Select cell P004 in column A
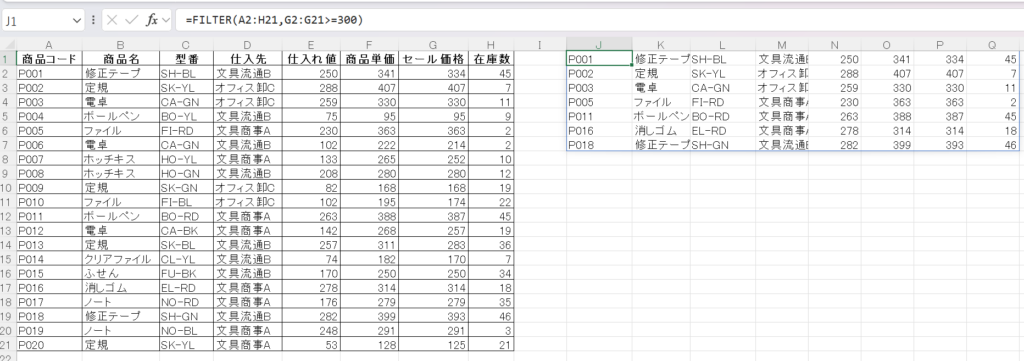Image resolution: width=1024 pixels, height=361 pixels. pos(49,116)
